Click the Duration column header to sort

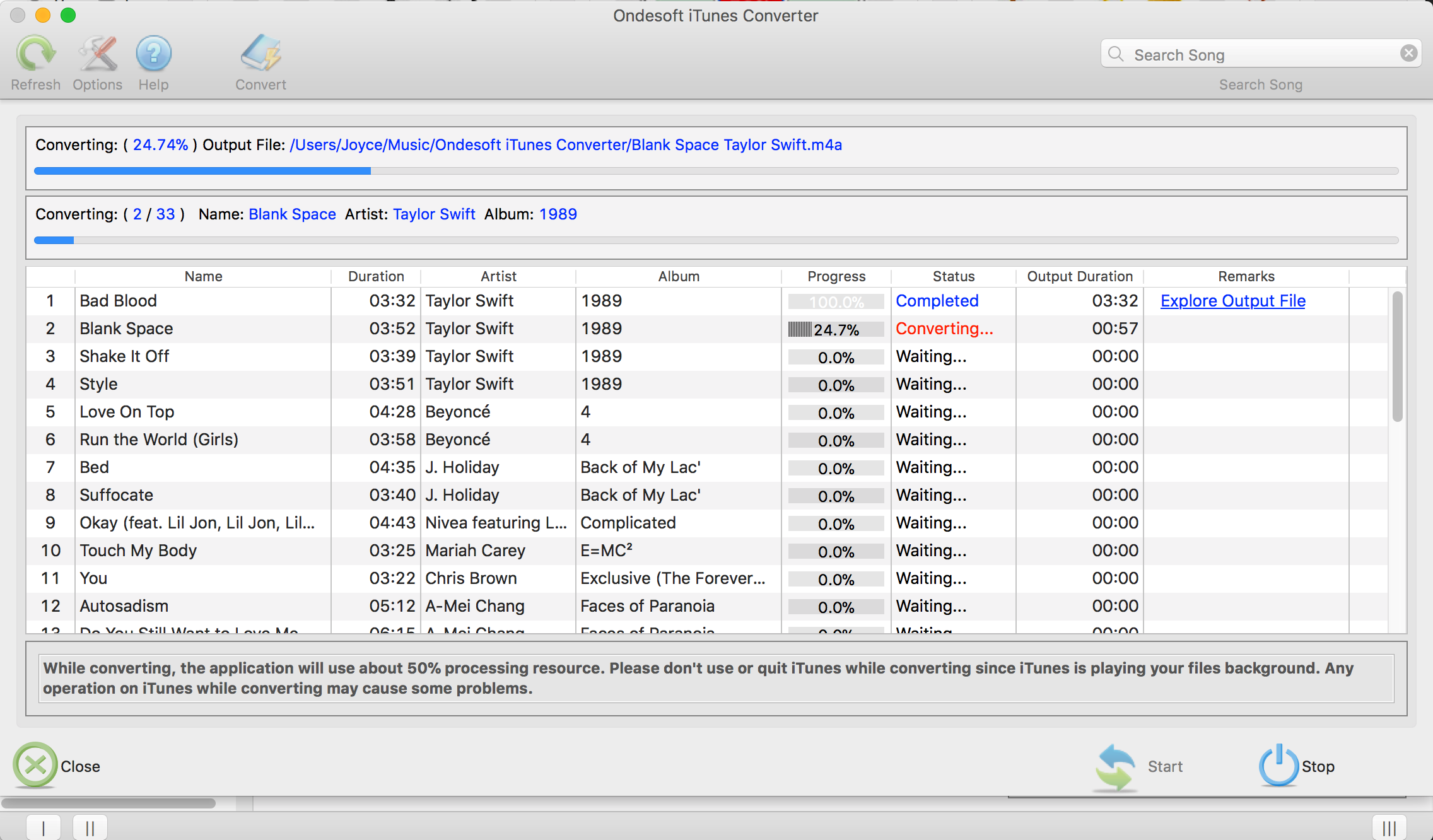click(x=375, y=275)
